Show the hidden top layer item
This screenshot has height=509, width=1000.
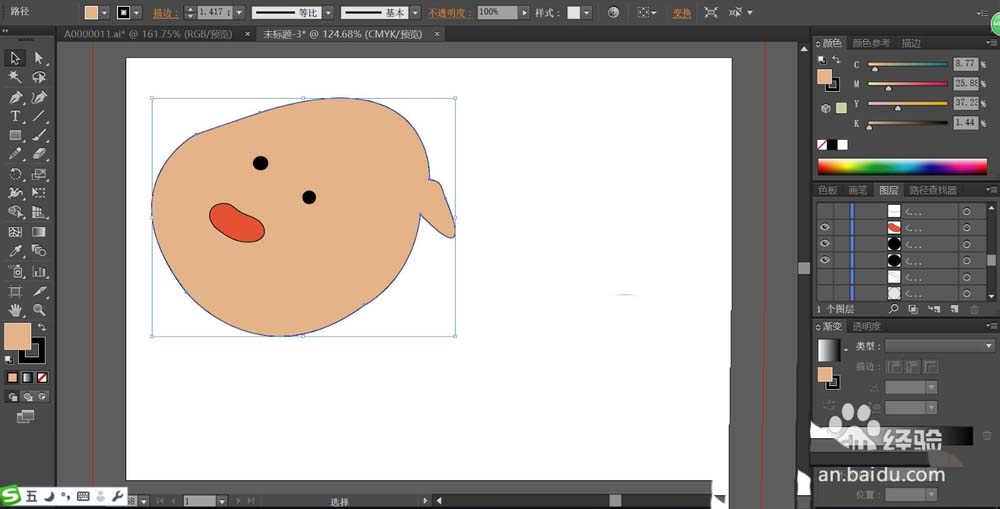click(825, 211)
